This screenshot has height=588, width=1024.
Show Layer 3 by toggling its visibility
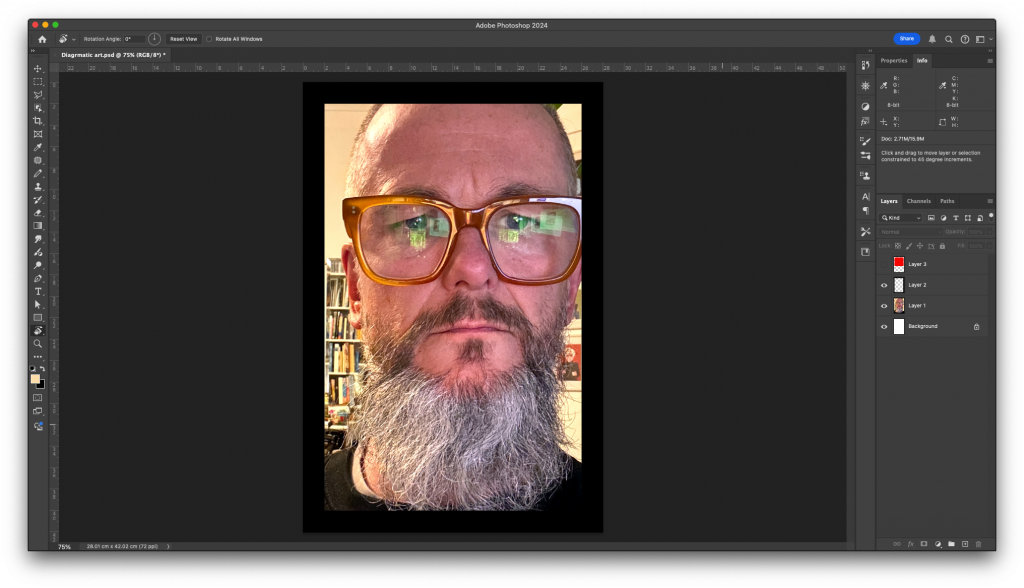(884, 264)
